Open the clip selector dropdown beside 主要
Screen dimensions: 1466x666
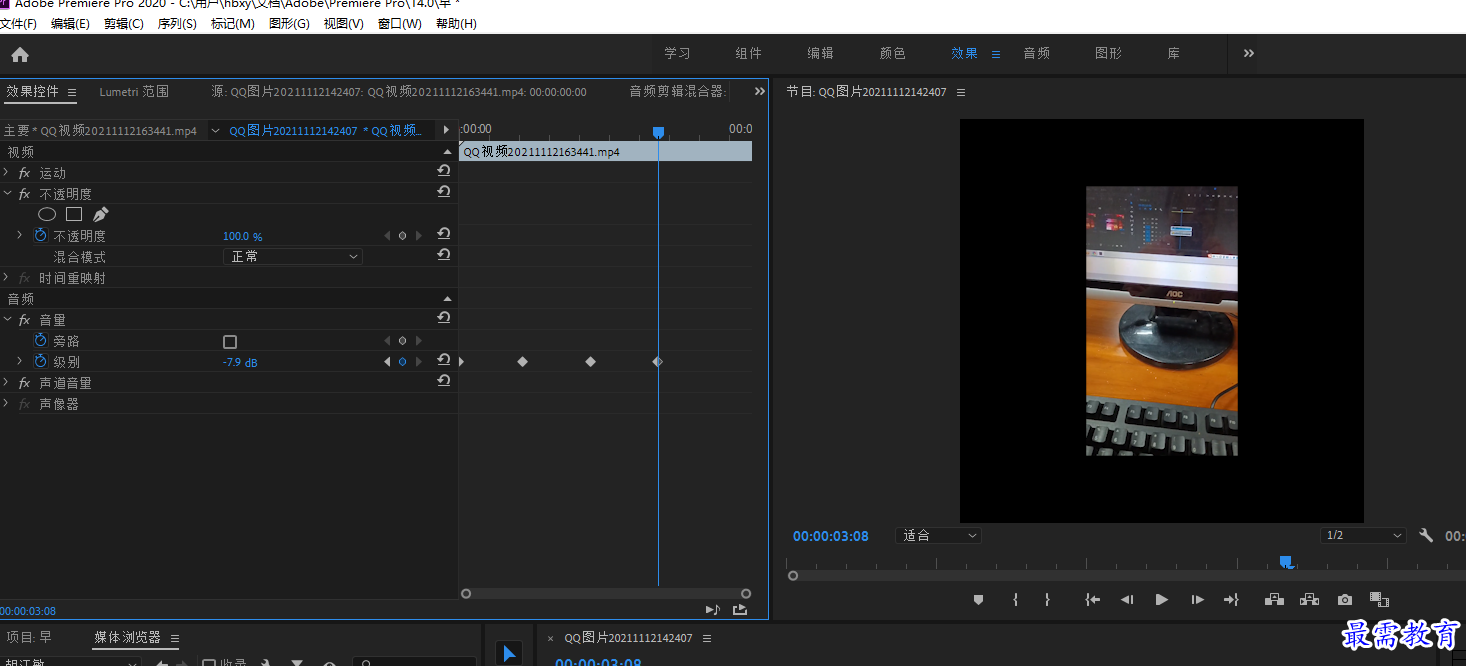[x=215, y=131]
